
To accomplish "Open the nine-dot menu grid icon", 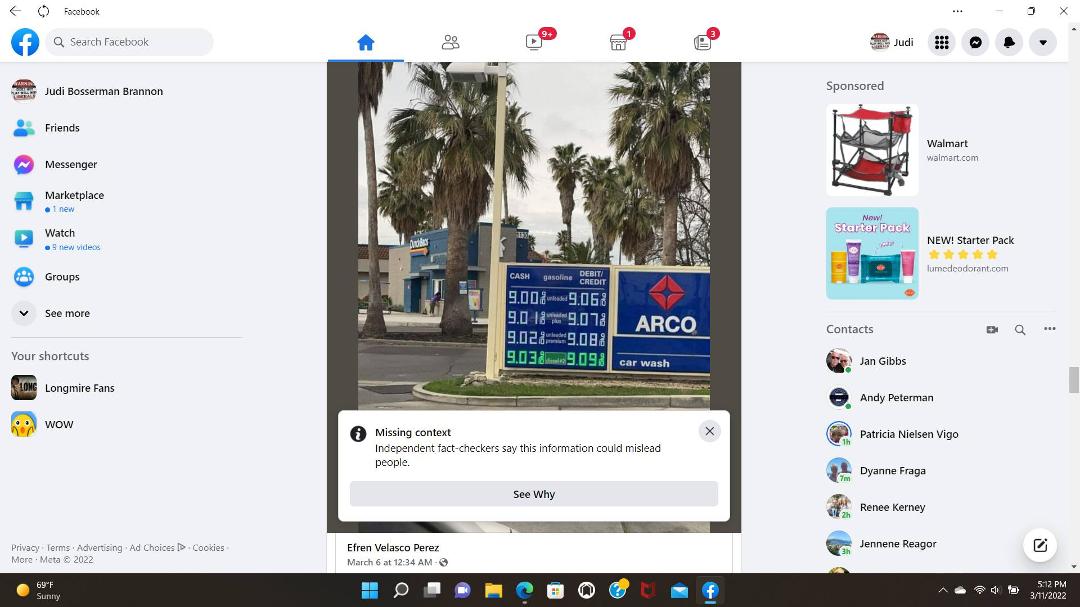I will 942,42.
